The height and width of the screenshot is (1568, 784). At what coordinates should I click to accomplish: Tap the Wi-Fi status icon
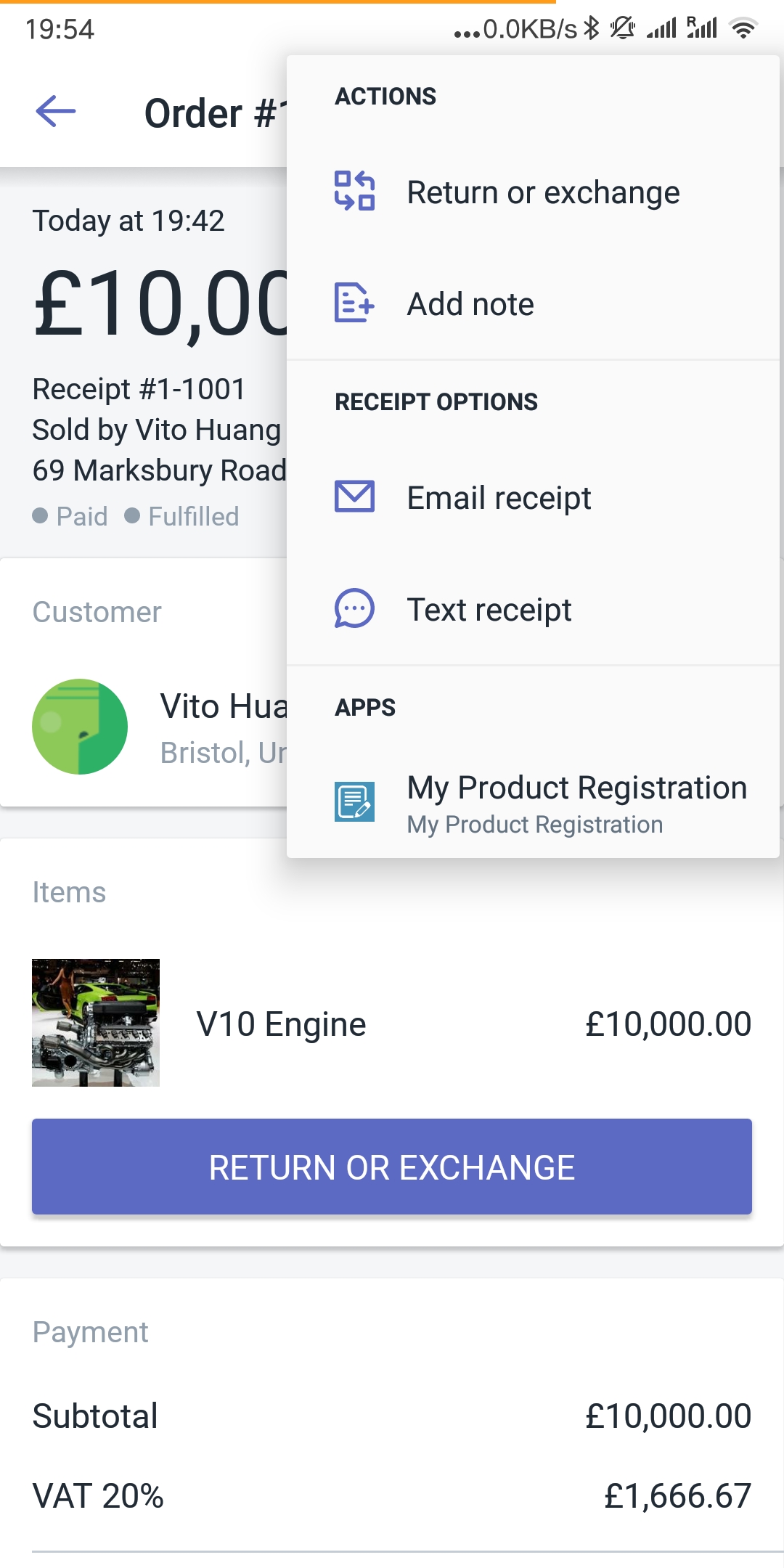pyautogui.click(x=743, y=29)
